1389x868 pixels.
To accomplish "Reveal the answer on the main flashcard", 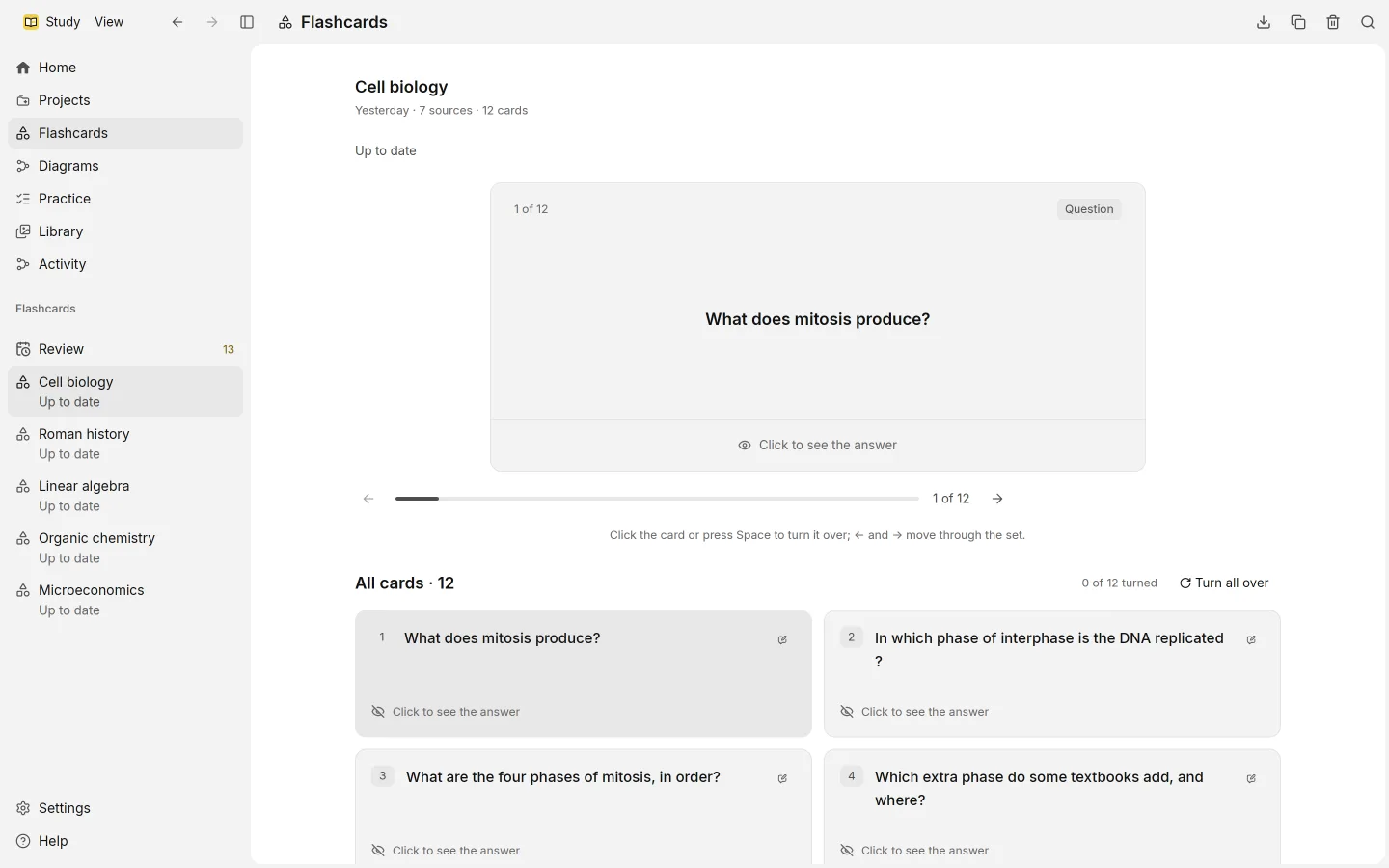I will click(818, 445).
